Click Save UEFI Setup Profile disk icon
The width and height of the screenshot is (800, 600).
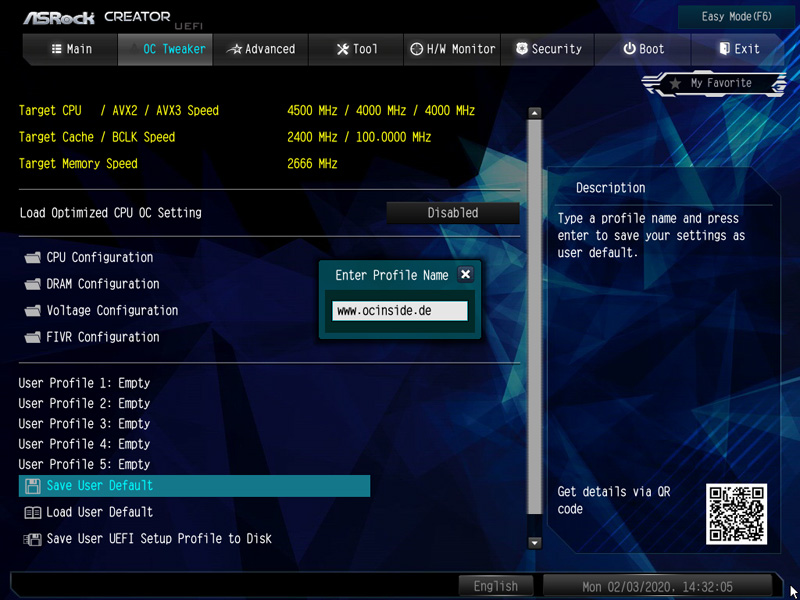pos(33,539)
